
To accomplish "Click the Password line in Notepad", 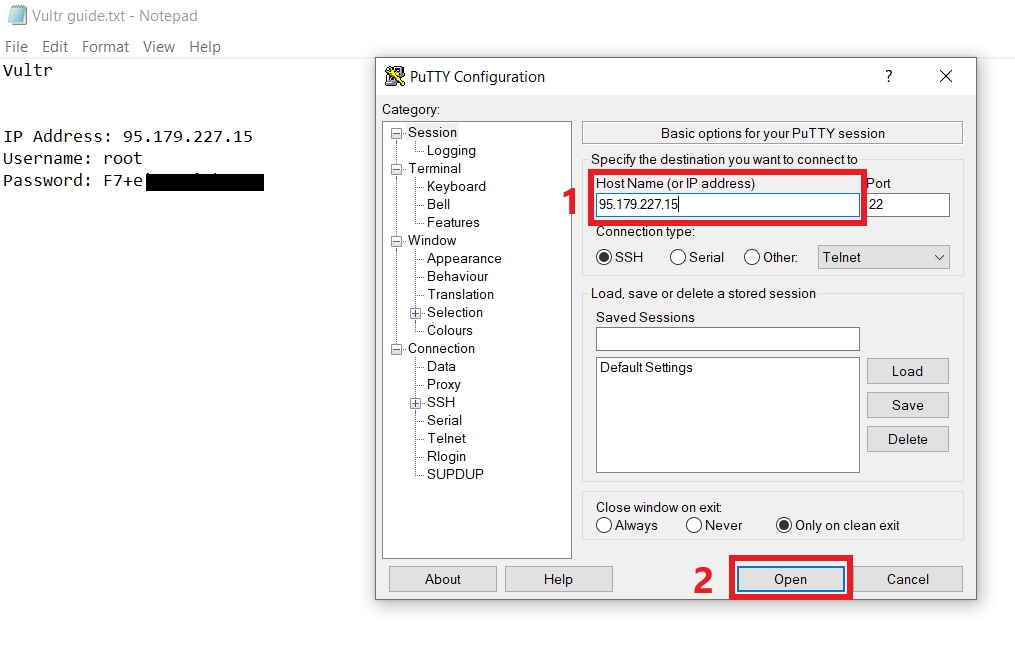I will pyautogui.click(x=133, y=181).
